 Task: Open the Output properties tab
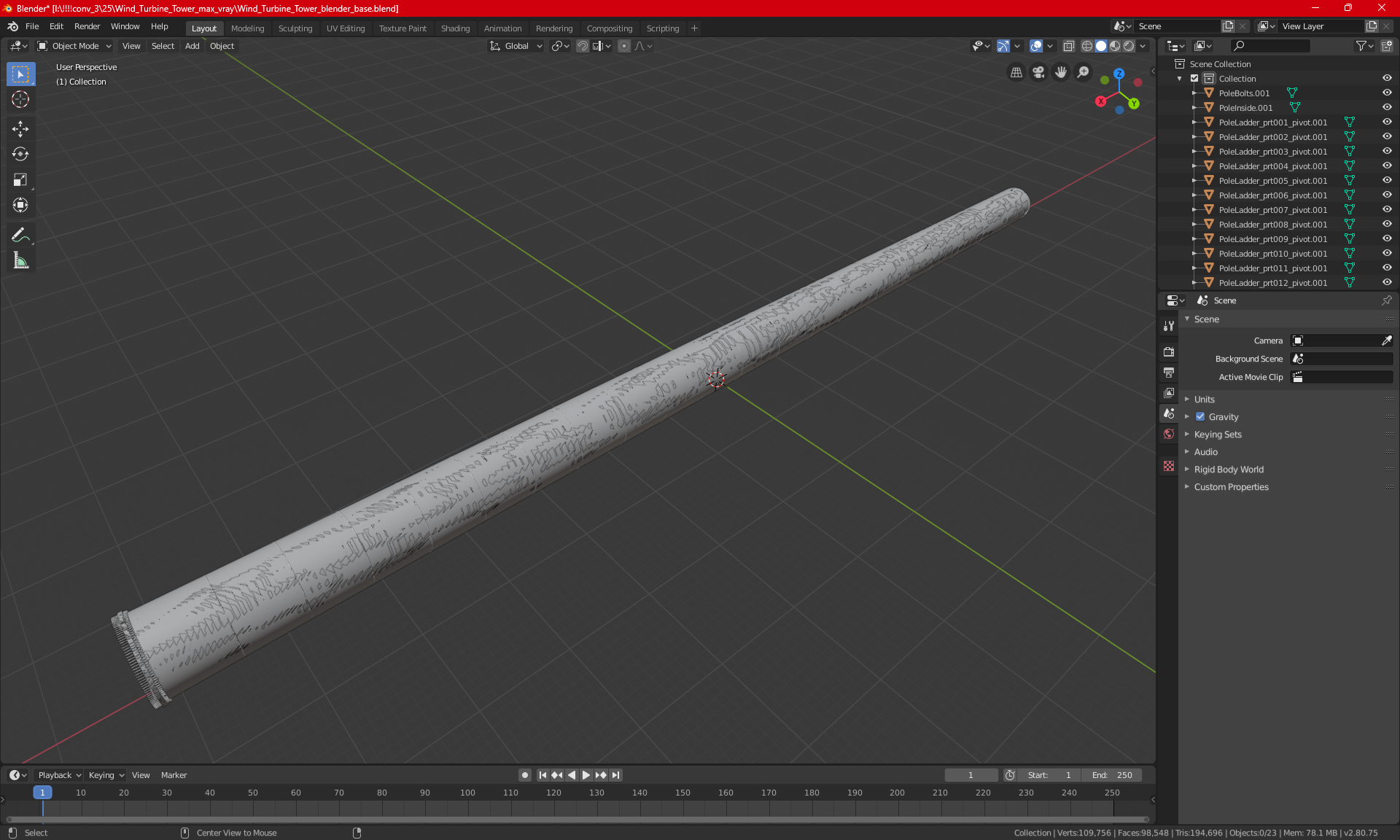(1169, 373)
